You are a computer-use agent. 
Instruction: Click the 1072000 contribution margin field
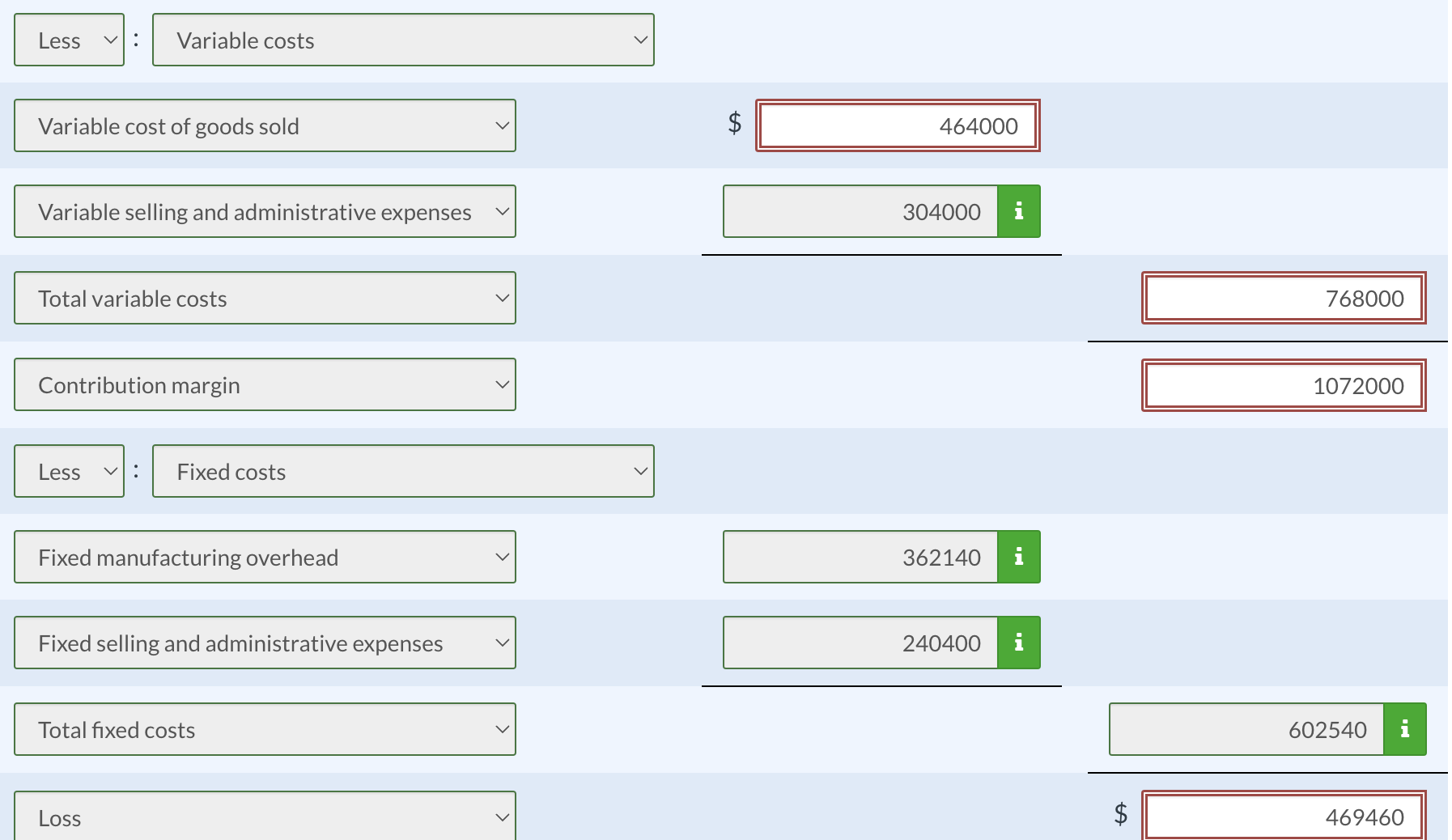click(x=1284, y=385)
